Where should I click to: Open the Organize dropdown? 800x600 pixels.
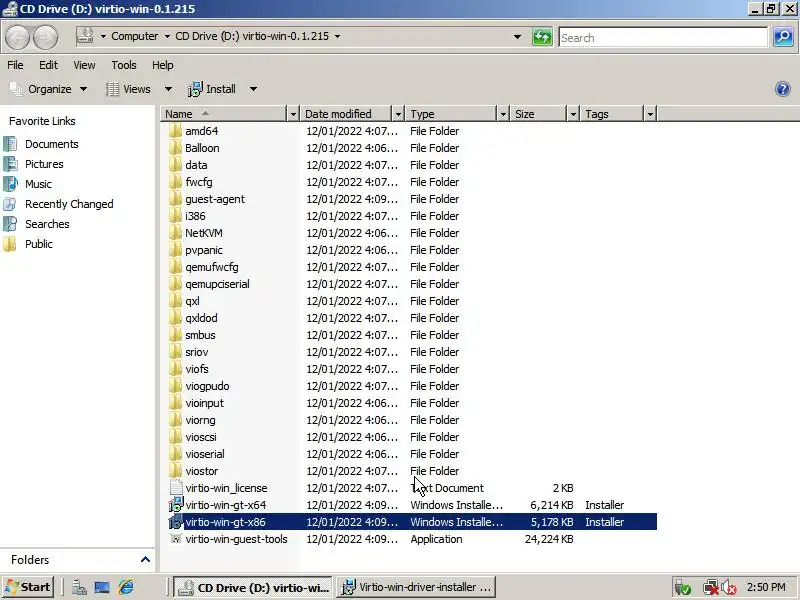tap(48, 89)
